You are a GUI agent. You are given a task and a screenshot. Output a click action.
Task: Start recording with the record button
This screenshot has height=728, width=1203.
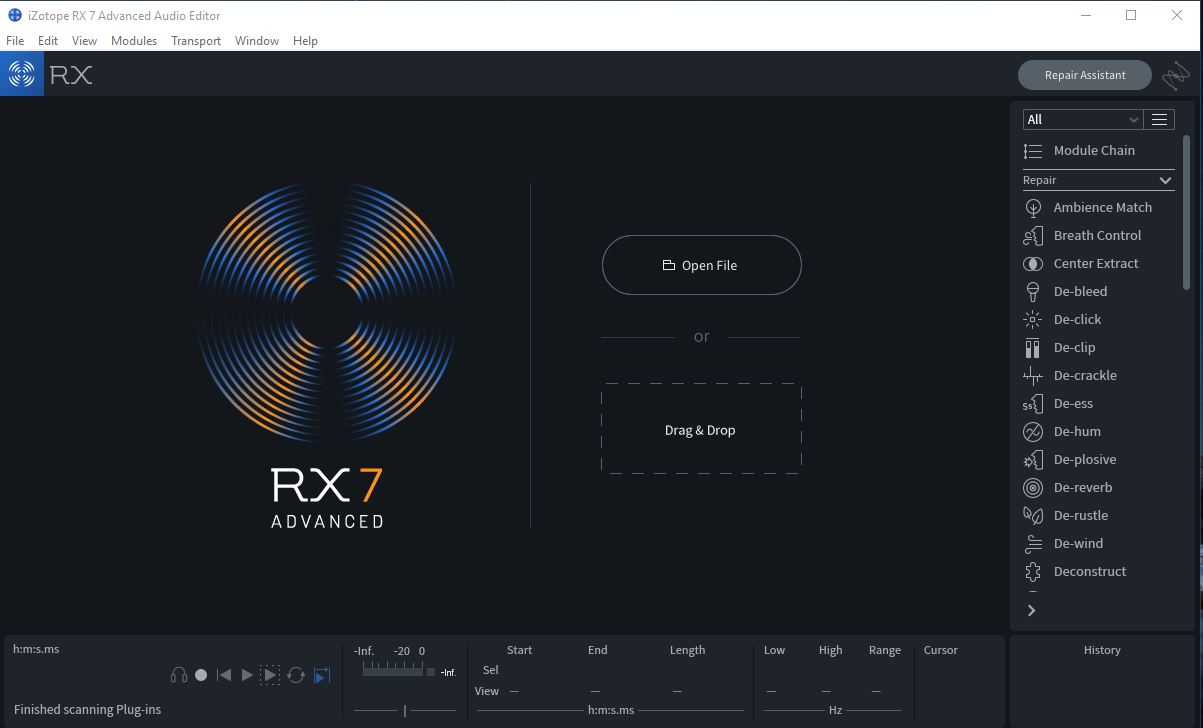click(x=201, y=675)
